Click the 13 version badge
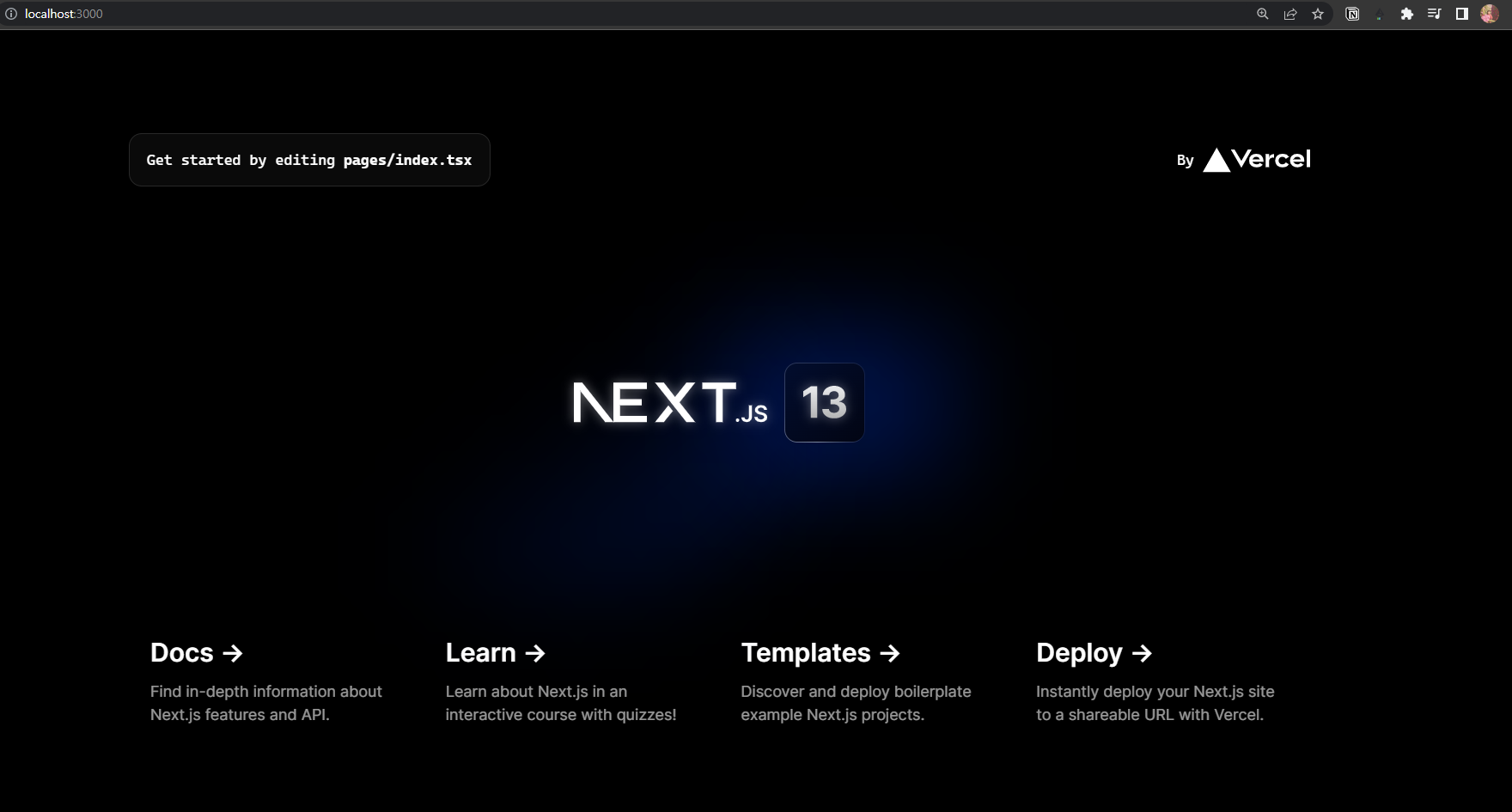The height and width of the screenshot is (812, 1512). (825, 402)
